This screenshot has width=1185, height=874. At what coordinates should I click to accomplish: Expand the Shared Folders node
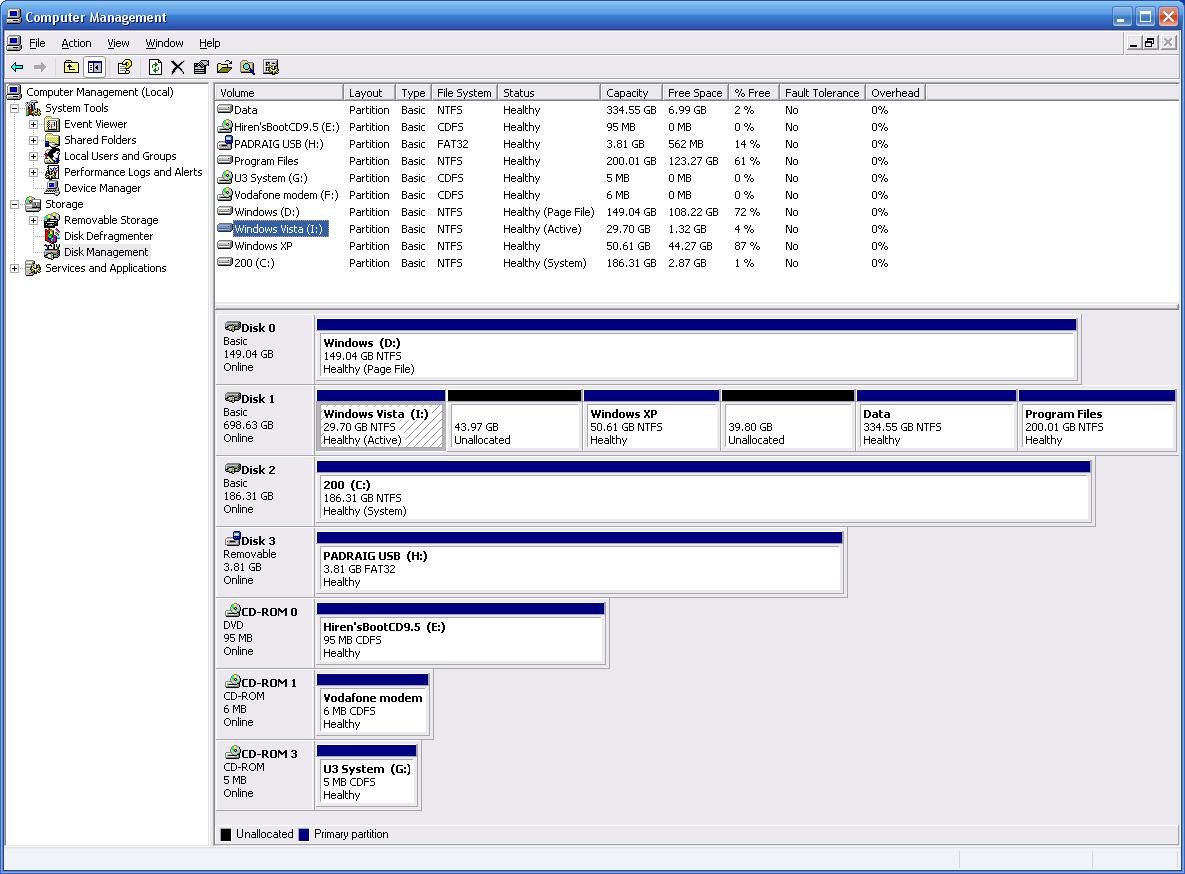pos(33,140)
